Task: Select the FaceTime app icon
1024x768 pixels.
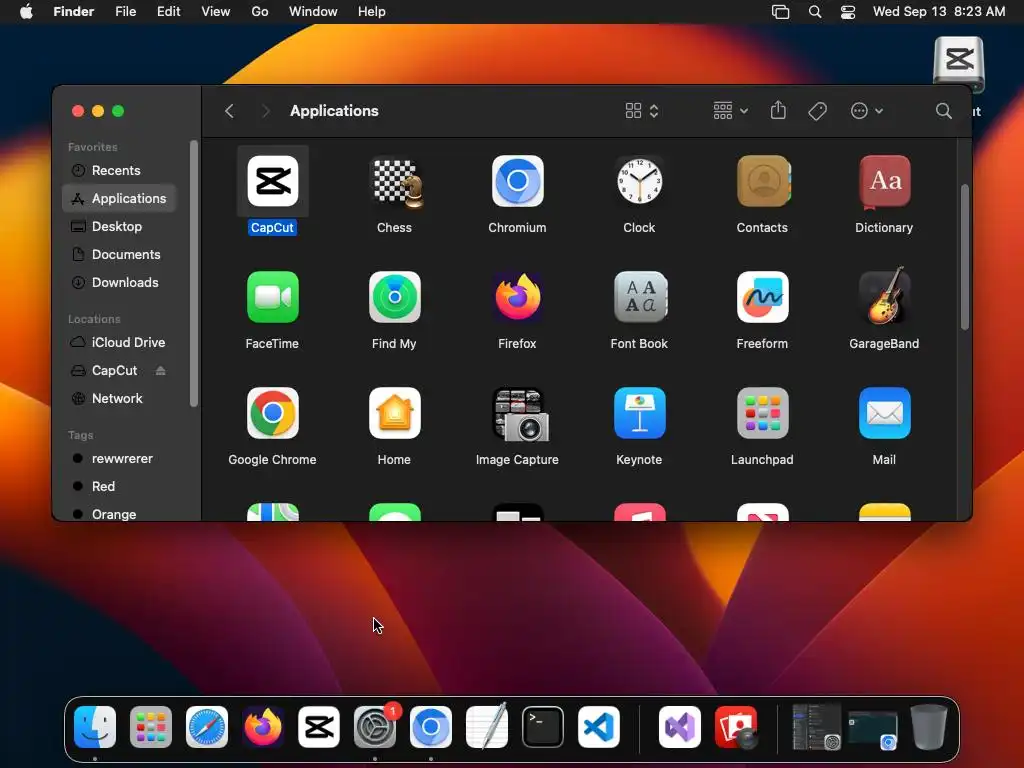Action: tap(272, 297)
